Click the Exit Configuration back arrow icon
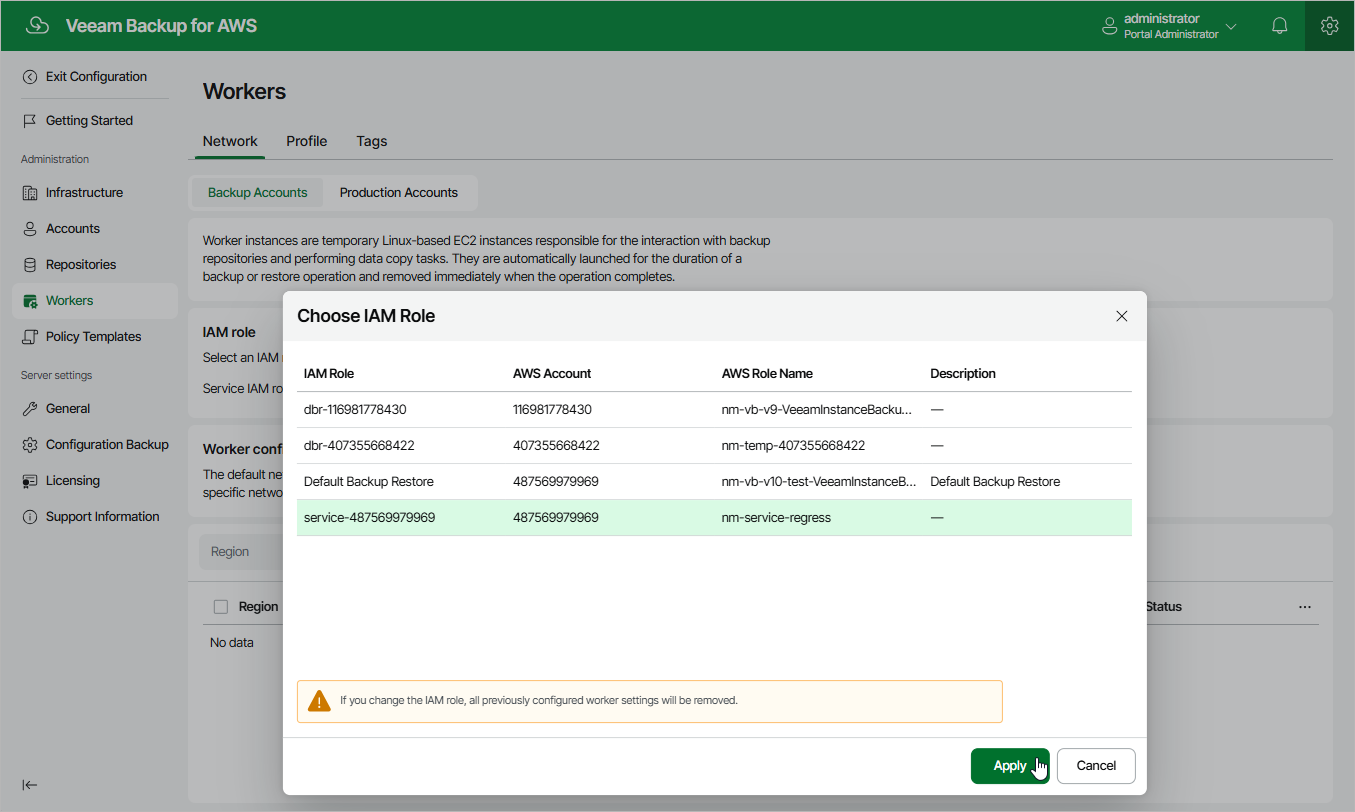 tap(30, 77)
